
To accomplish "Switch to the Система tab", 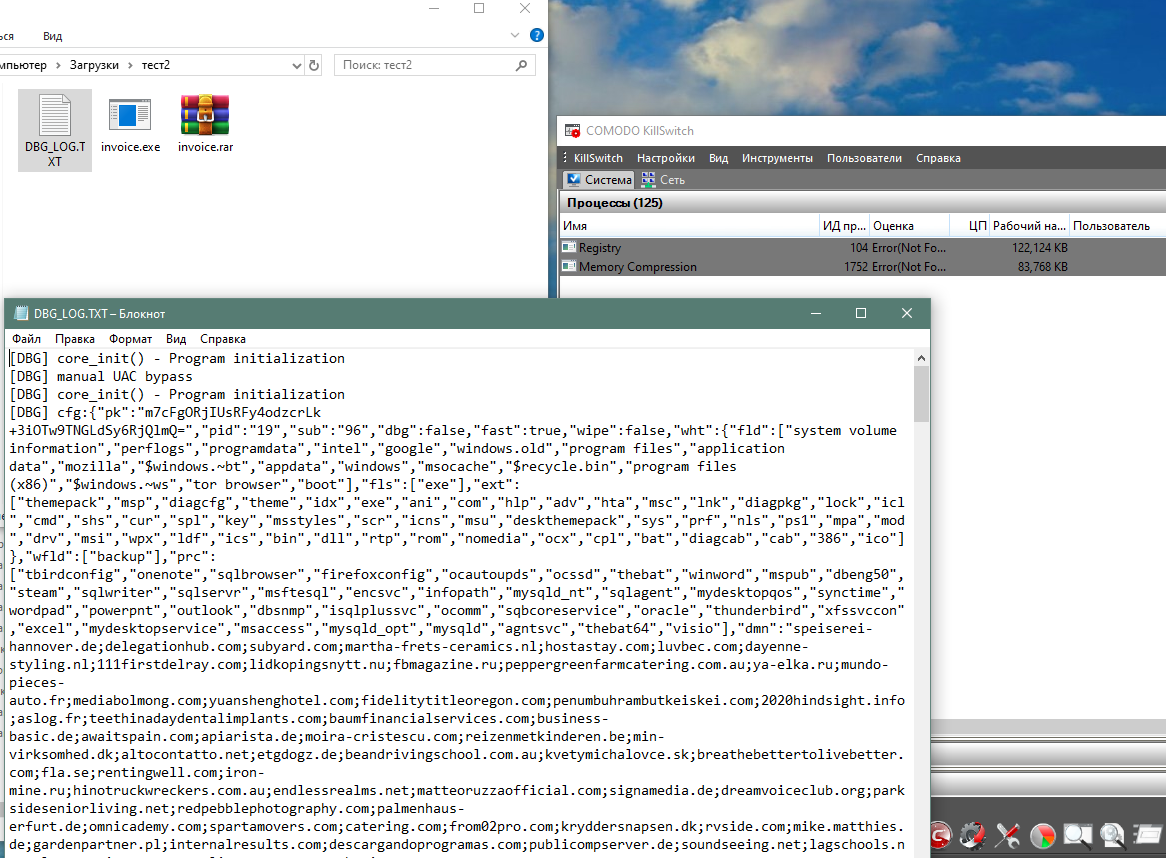I will (x=599, y=180).
